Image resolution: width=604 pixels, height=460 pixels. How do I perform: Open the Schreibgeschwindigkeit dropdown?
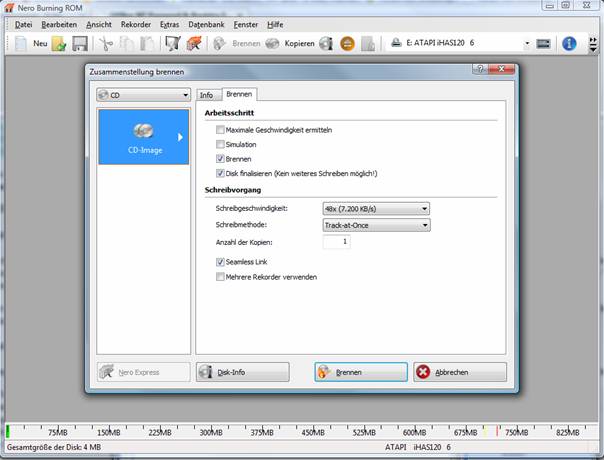pyautogui.click(x=376, y=209)
